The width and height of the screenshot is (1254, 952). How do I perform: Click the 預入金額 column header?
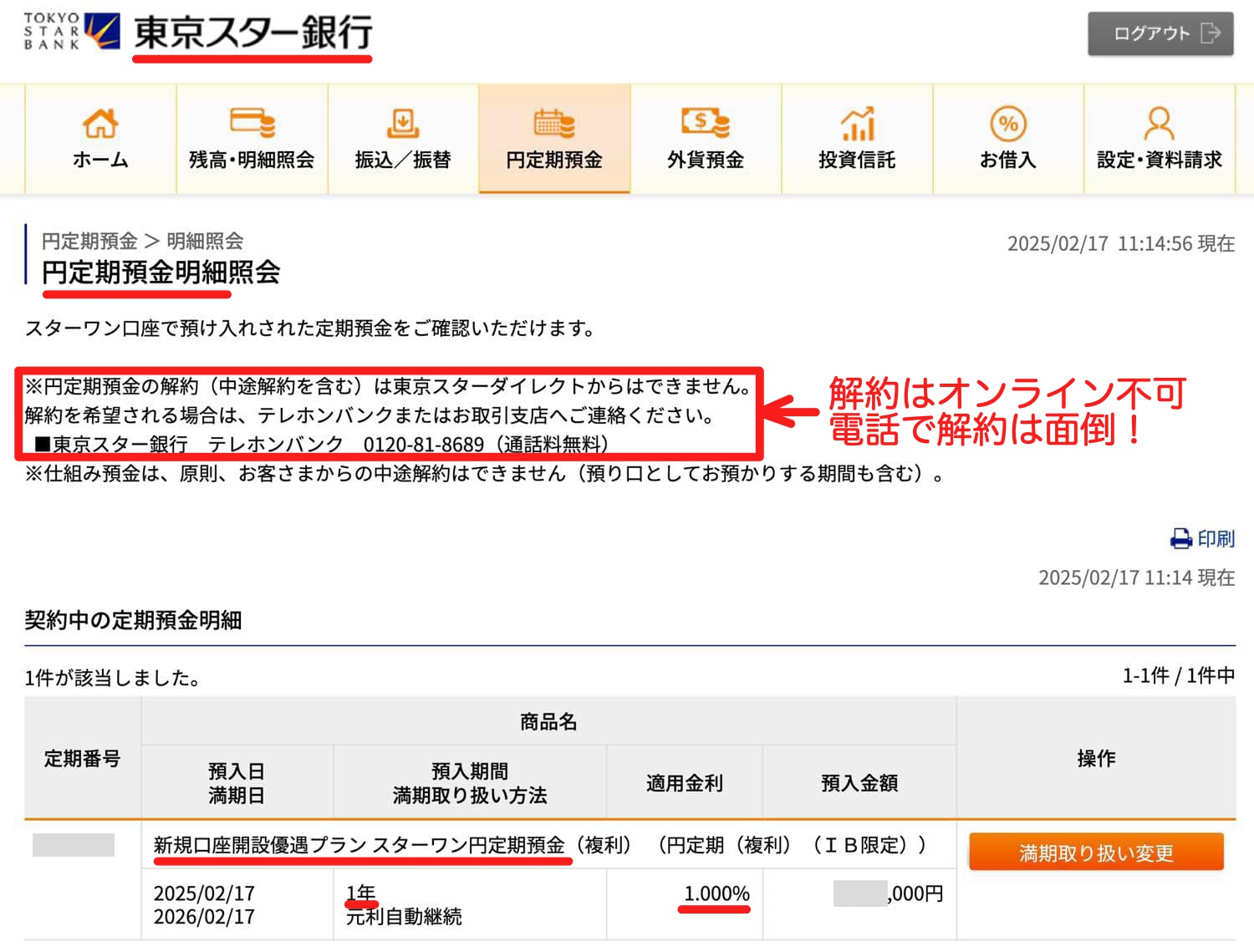pyautogui.click(x=859, y=783)
